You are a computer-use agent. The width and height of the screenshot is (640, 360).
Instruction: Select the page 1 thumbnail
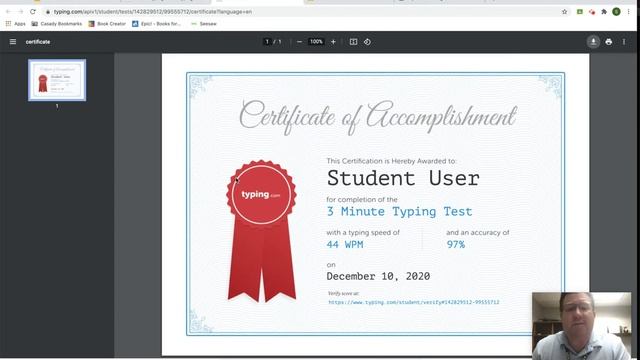(57, 80)
